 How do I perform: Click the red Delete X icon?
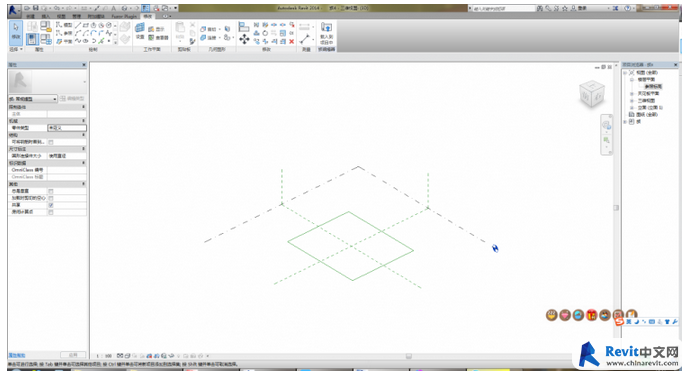(x=291, y=42)
